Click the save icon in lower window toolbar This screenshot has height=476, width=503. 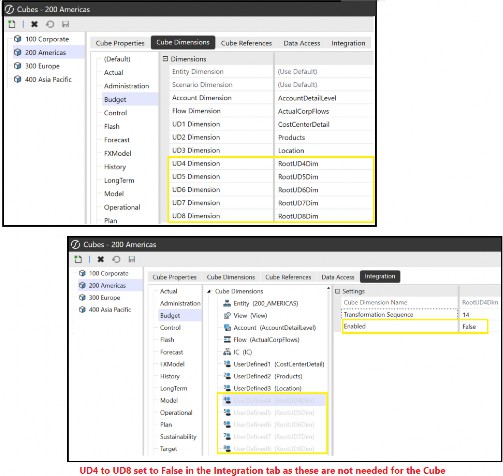(132, 259)
